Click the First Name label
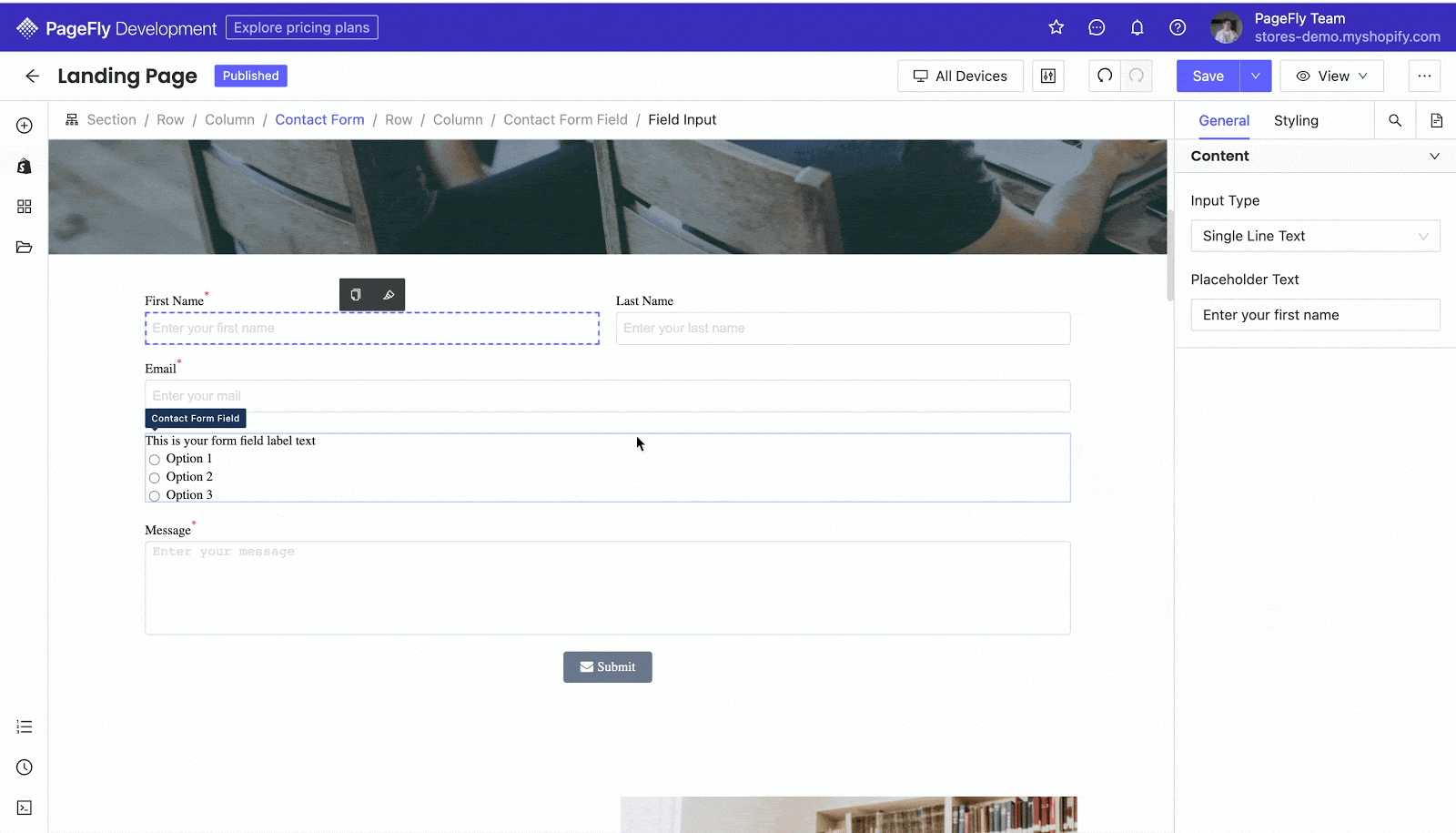This screenshot has width=1456, height=833. pyautogui.click(x=174, y=301)
